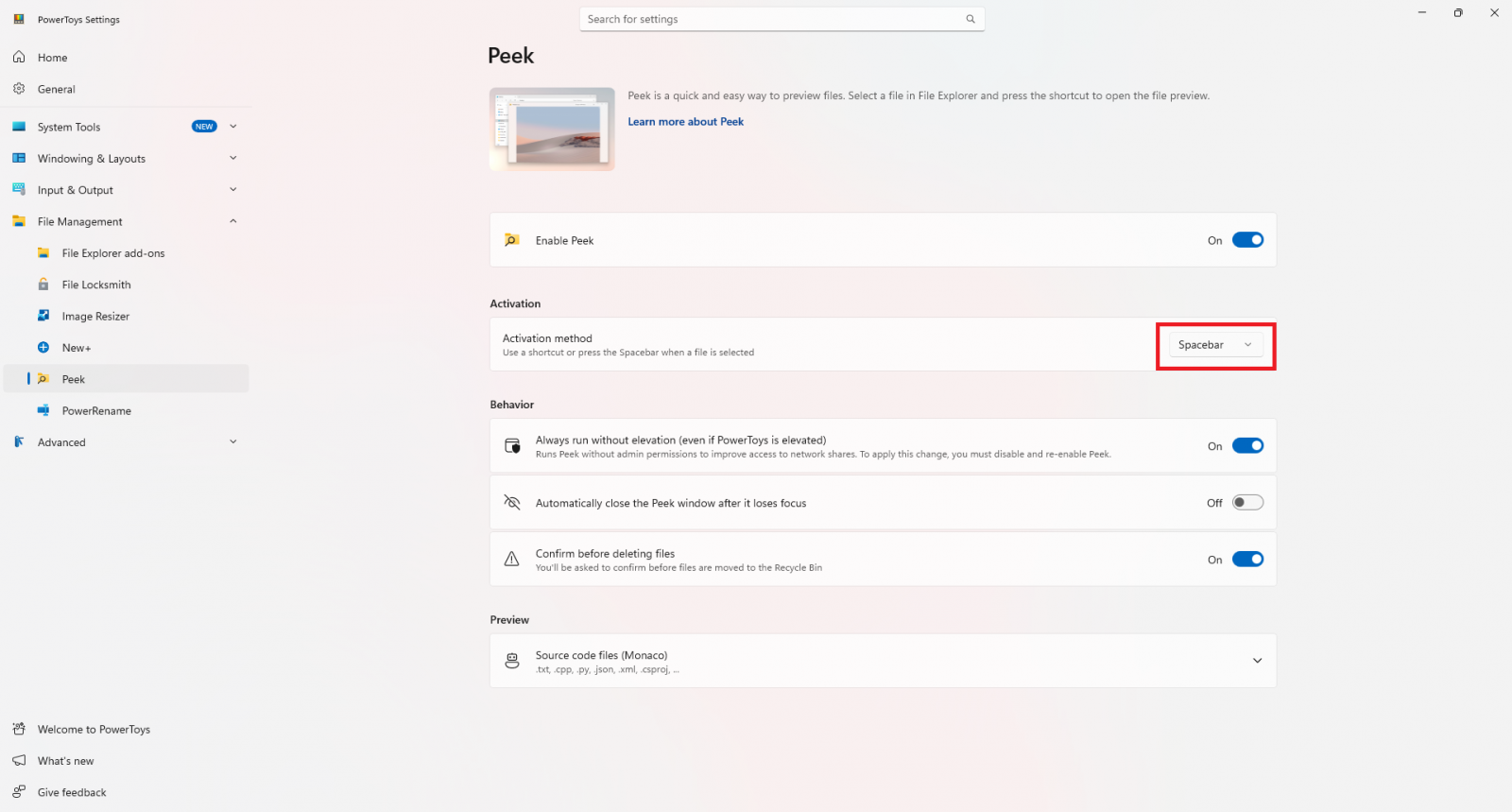Viewport: 1512px width, 812px height.
Task: Toggle Confirm before deleting files off
Action: tap(1247, 560)
